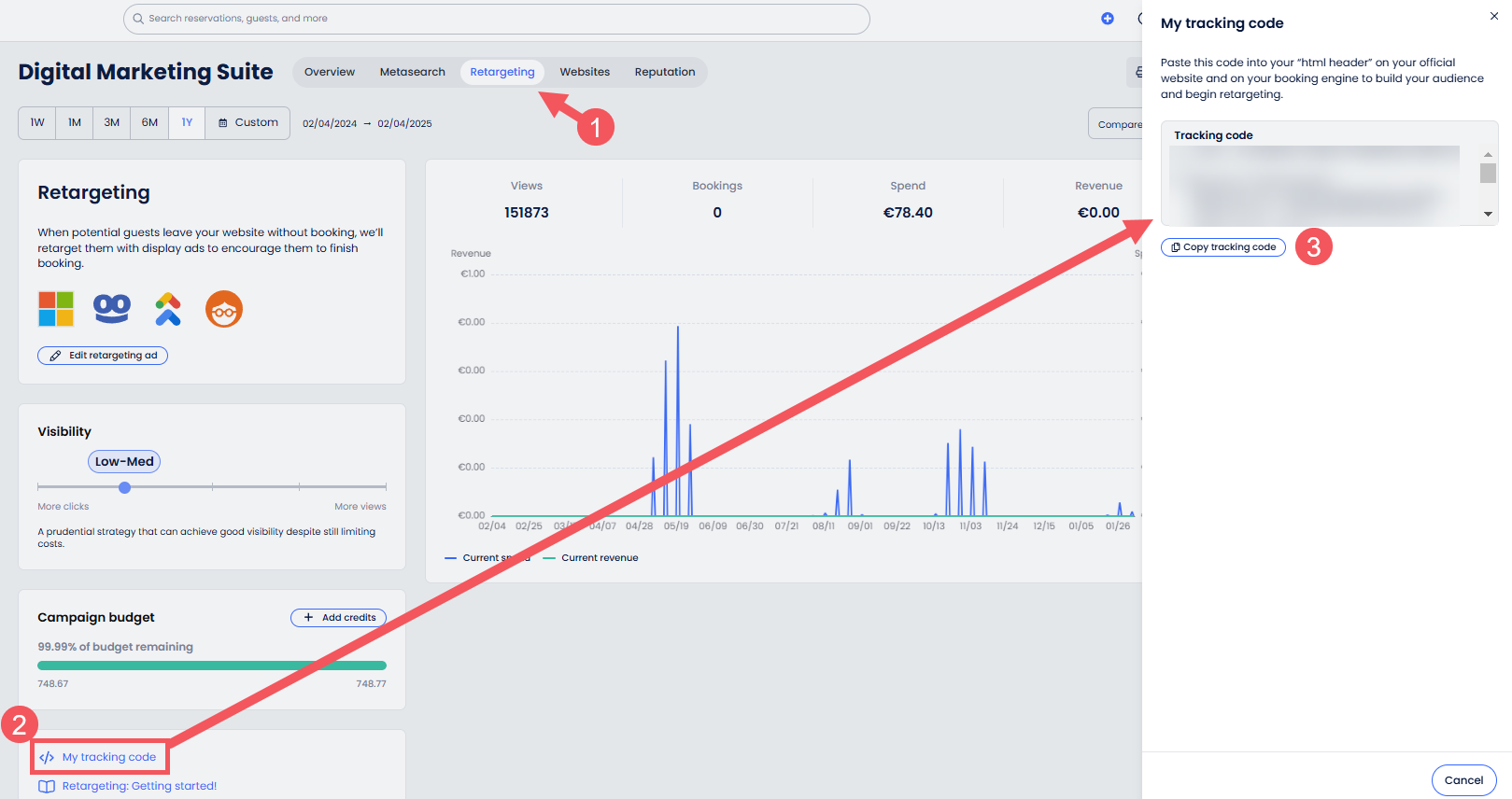Click the Microsoft logo ad network icon
This screenshot has width=1512, height=799.
(x=56, y=309)
